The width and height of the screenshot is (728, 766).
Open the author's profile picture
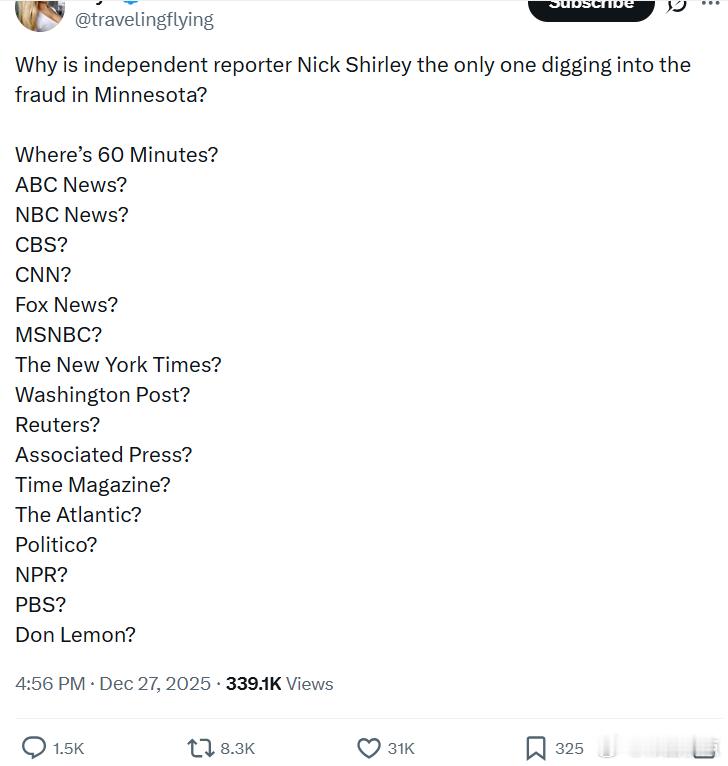click(x=40, y=12)
